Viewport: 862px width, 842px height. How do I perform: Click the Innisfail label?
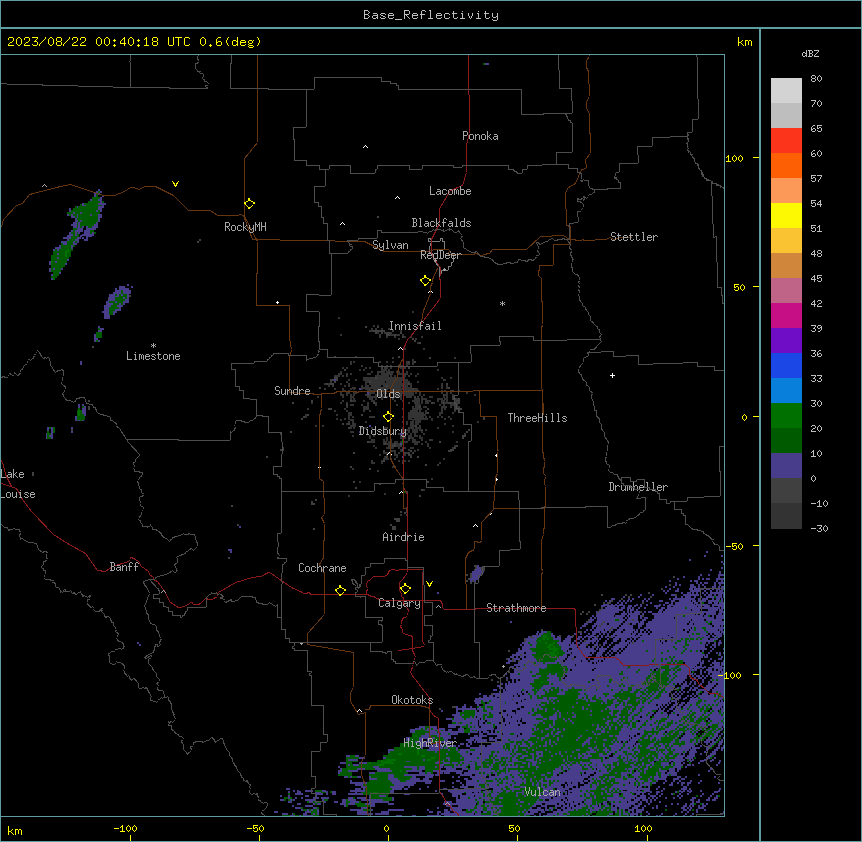[x=415, y=326]
